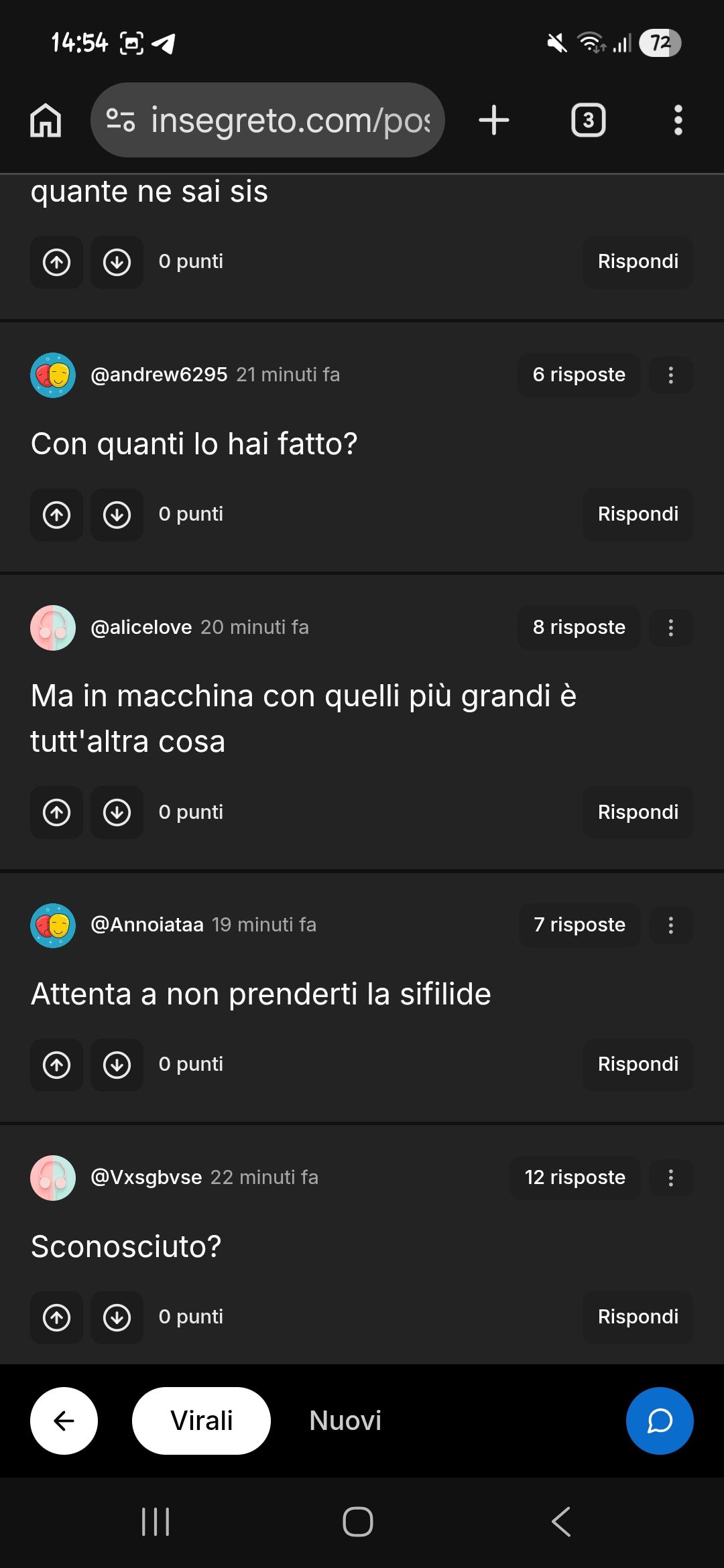This screenshot has width=724, height=1568.
Task: Reply to the "Attenta a non prenderti la sifilide" comment
Action: (x=638, y=1065)
